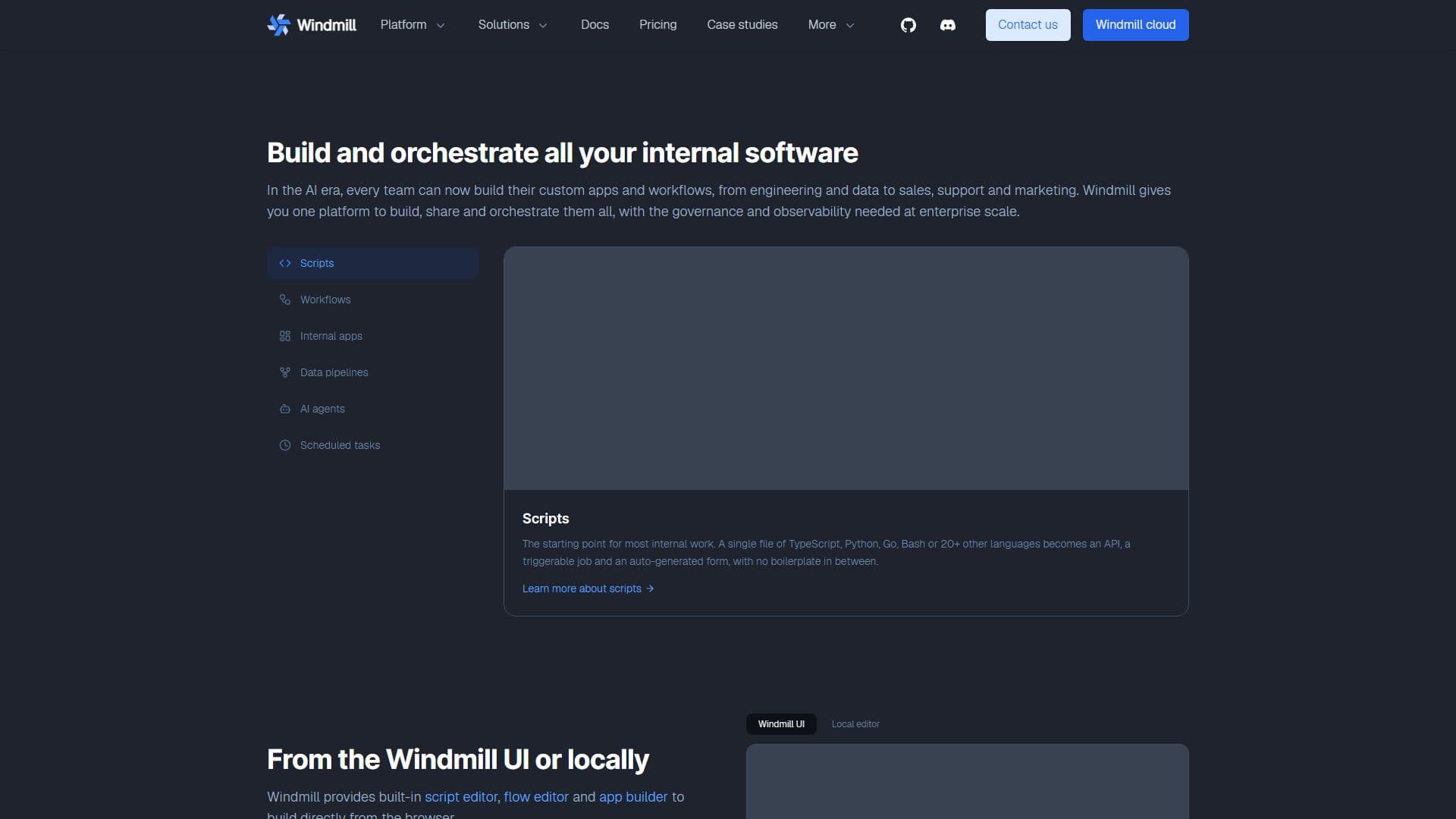Click the Internal apps grid icon
Image resolution: width=1456 pixels, height=819 pixels.
pyautogui.click(x=285, y=336)
